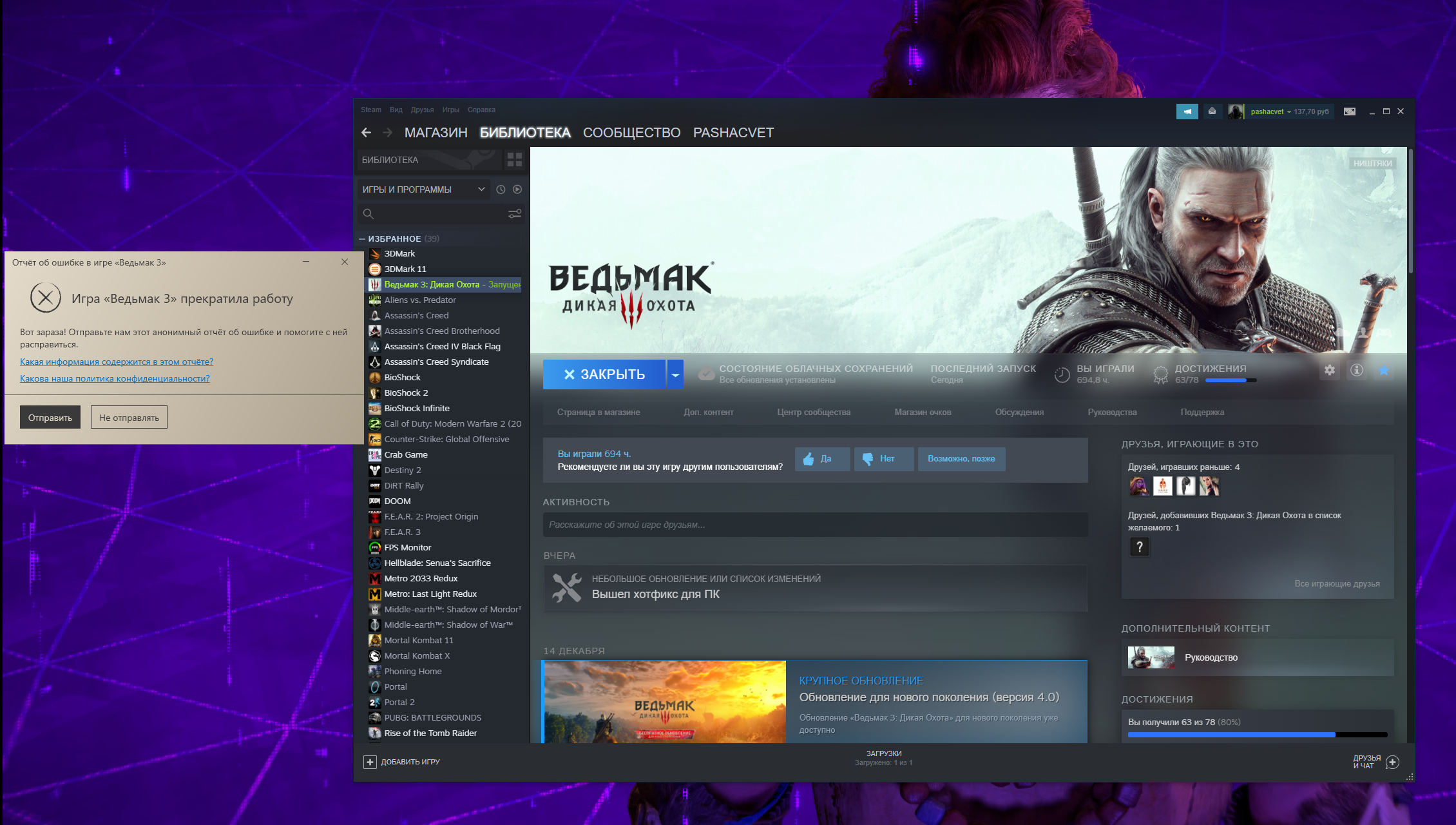Click the game info icon
1456x825 pixels.
point(1357,371)
